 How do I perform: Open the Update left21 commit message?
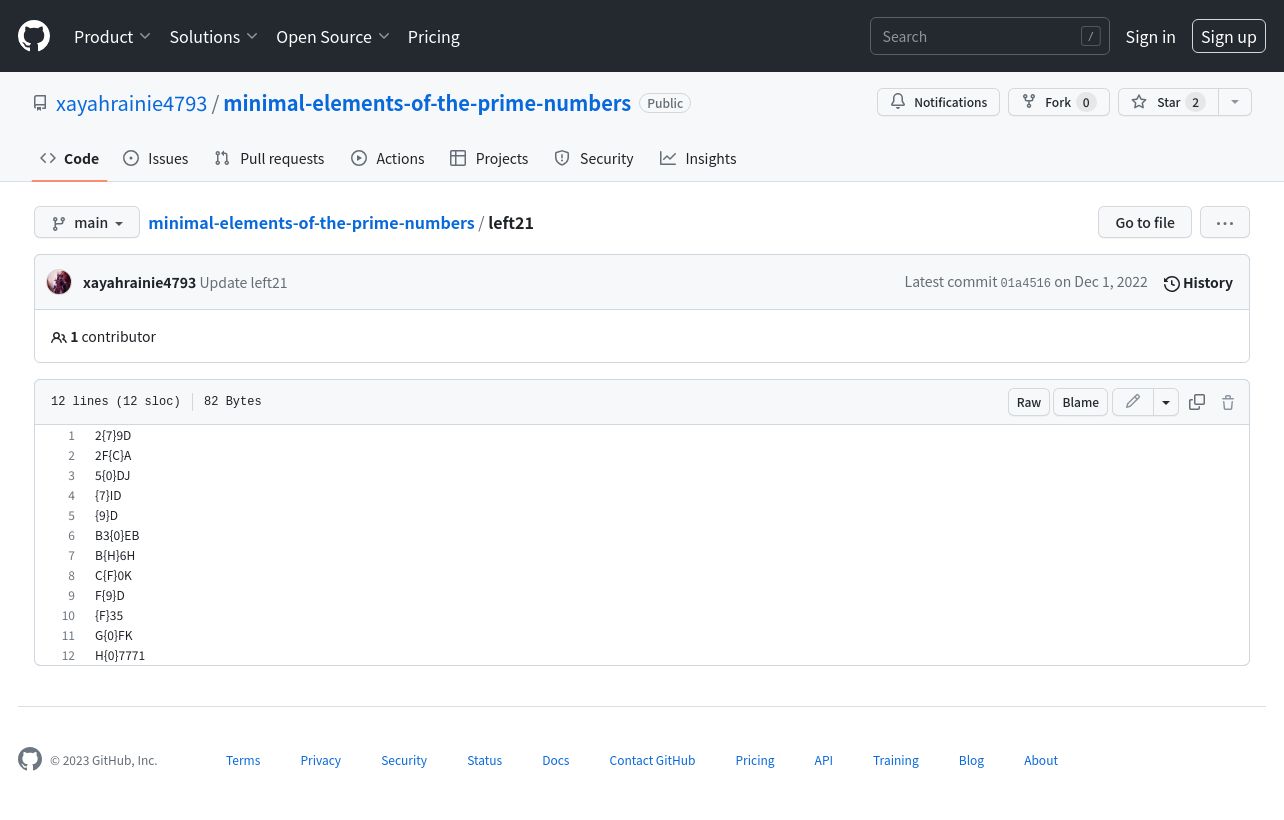(243, 282)
